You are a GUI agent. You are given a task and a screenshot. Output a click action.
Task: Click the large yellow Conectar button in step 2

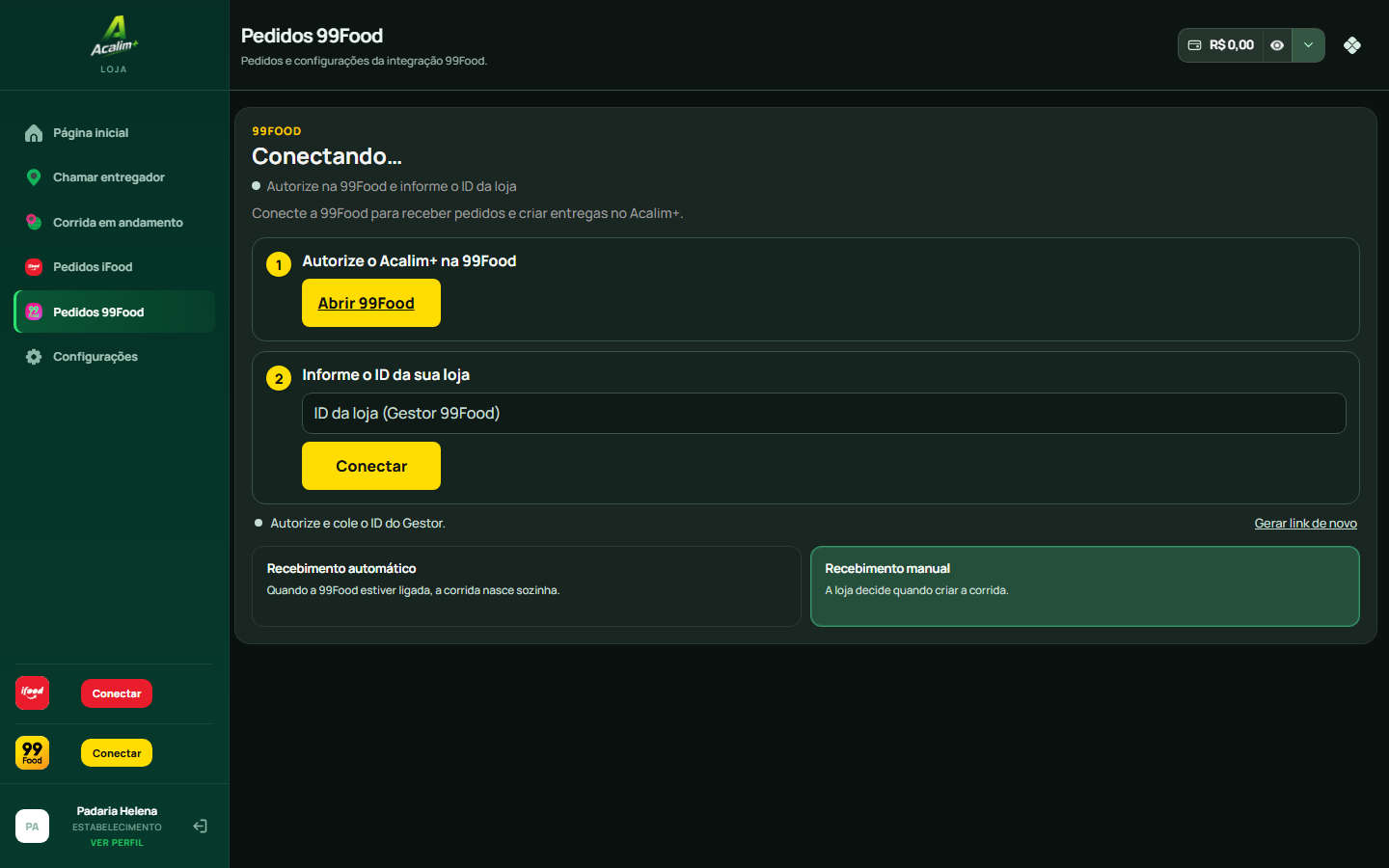371,466
